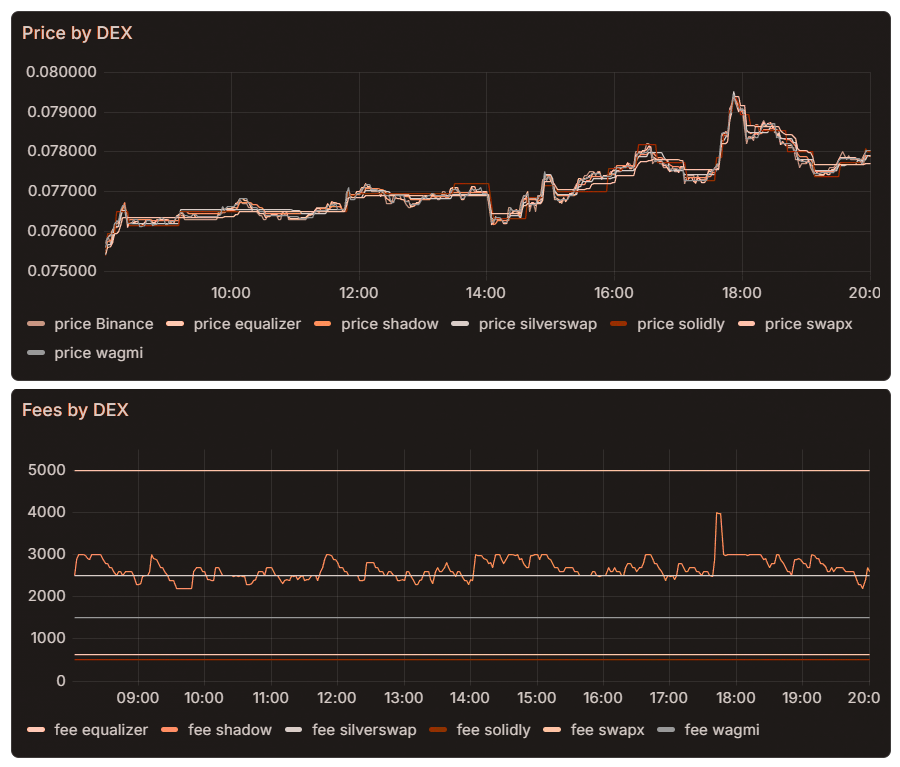This screenshot has width=900, height=767.
Task: Hide the 'price solidly' series
Action: click(x=683, y=324)
